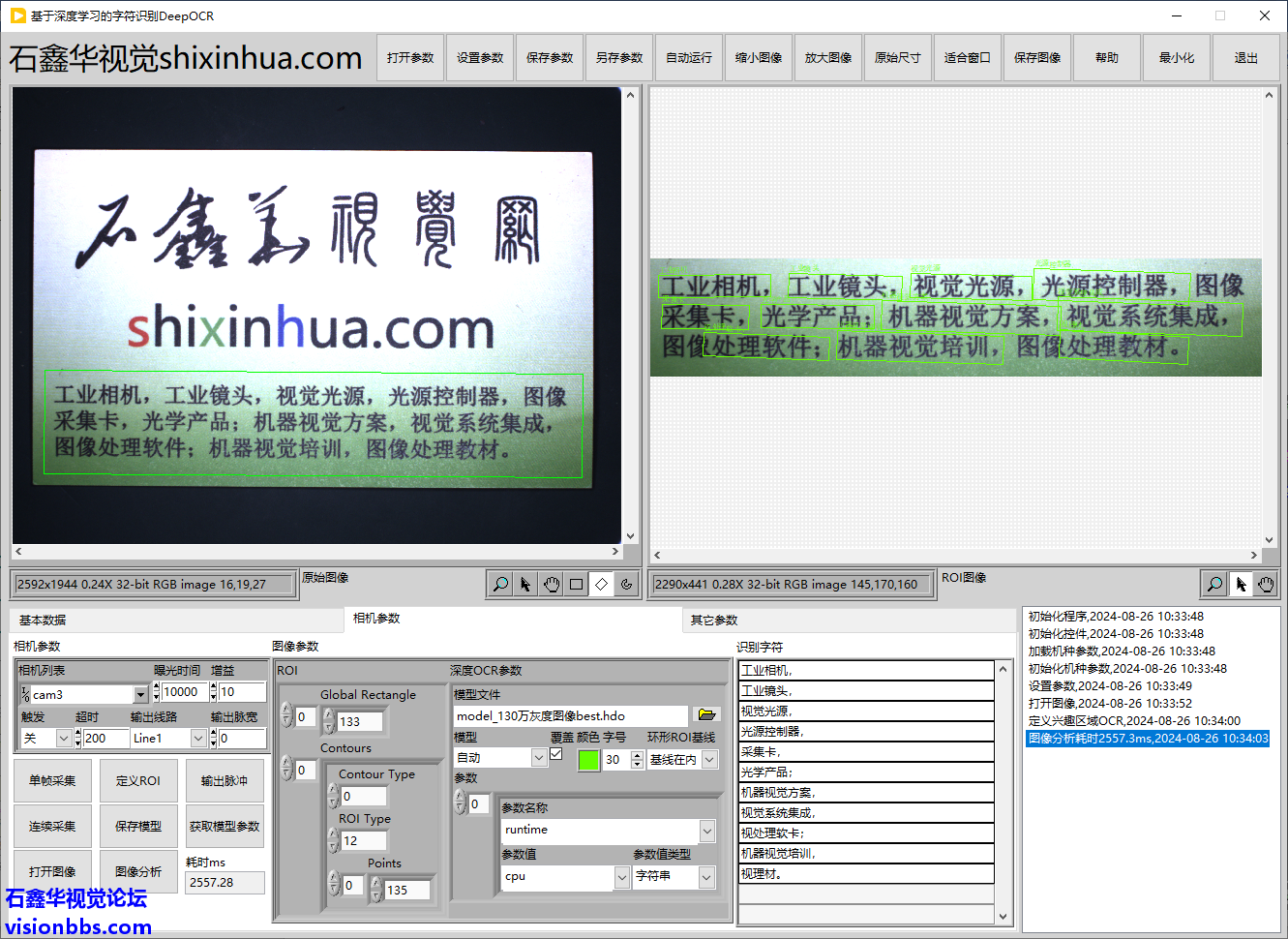Select rectangle ROI tool under original image
The height and width of the screenshot is (939, 1288).
coord(576,584)
